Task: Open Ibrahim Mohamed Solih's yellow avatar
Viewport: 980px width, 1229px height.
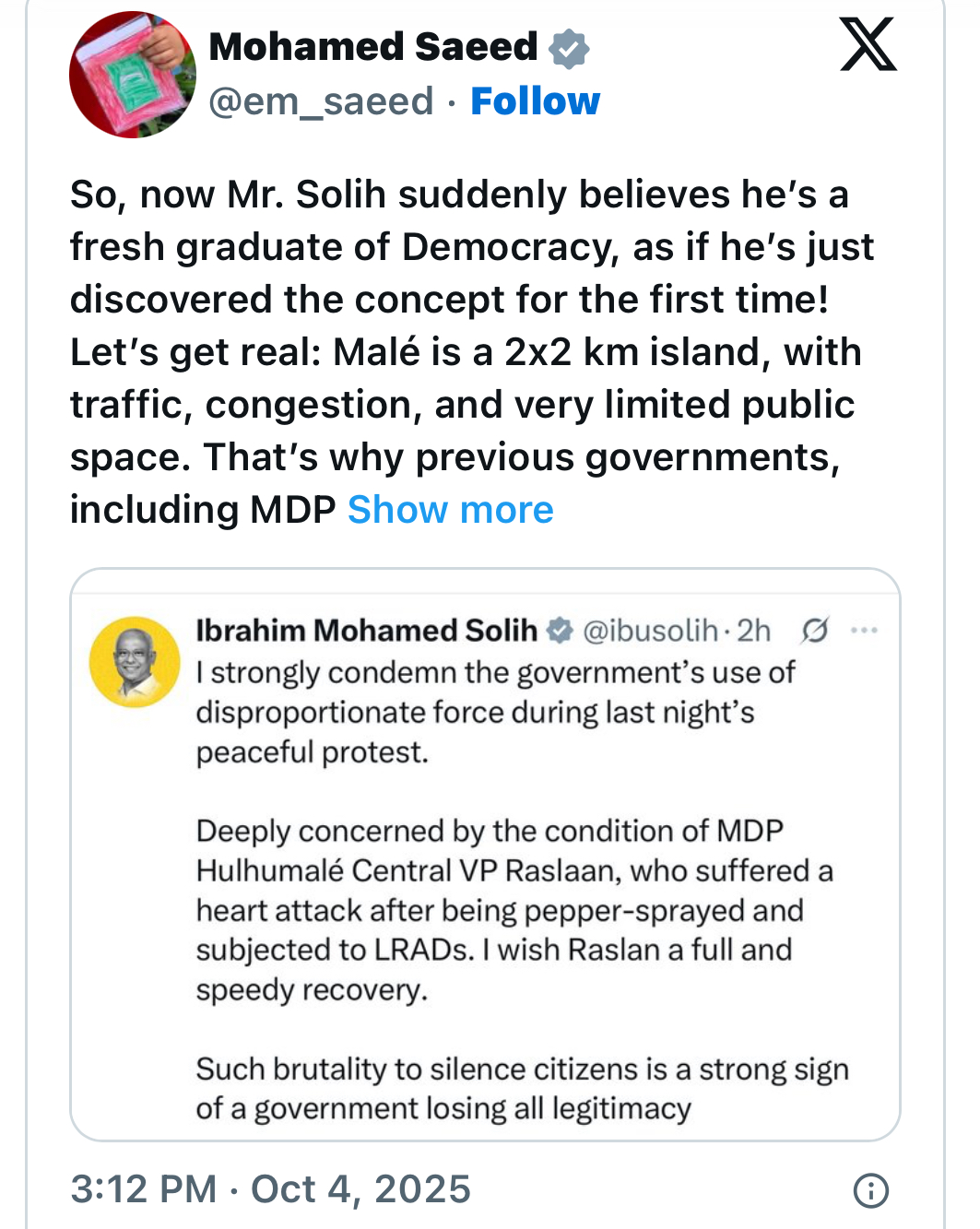Action: pyautogui.click(x=135, y=662)
